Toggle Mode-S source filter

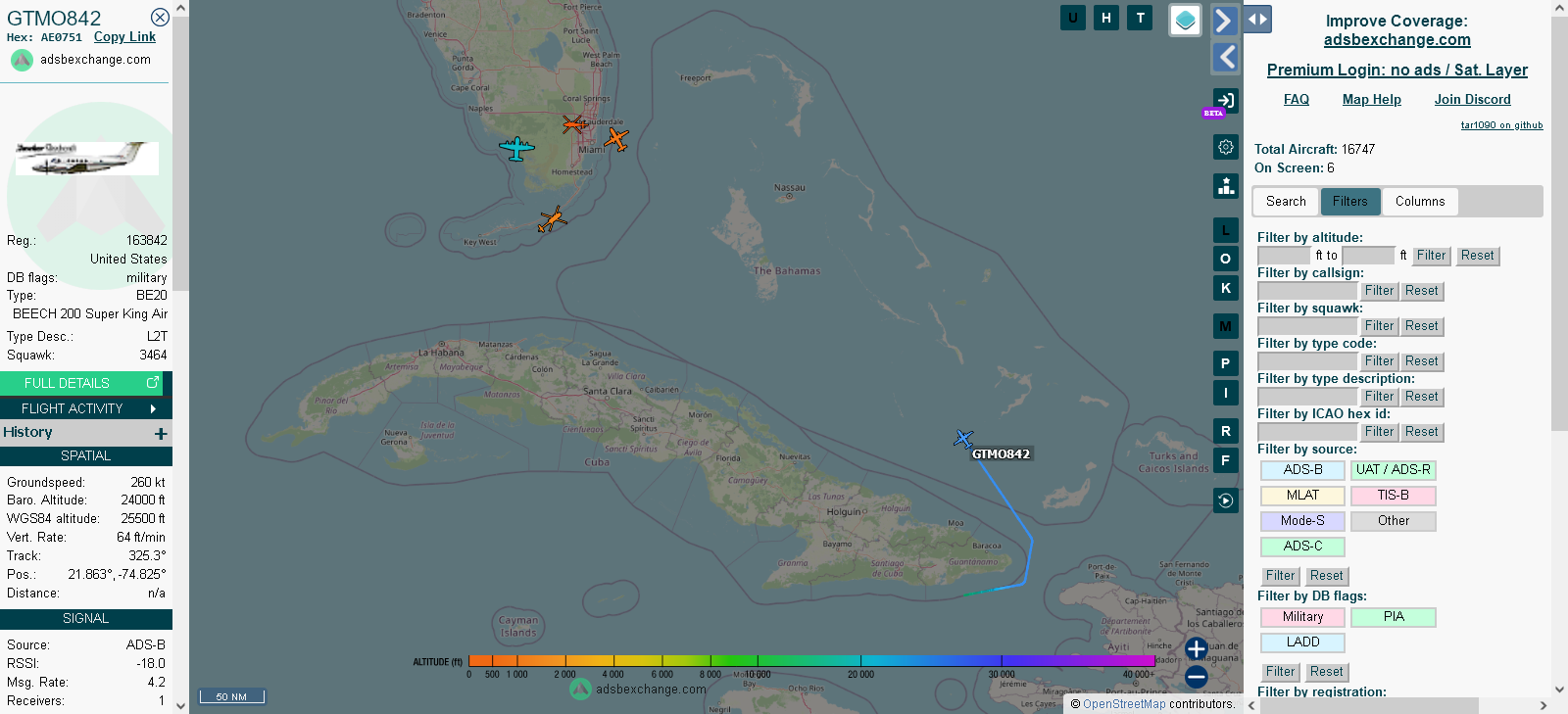[1302, 521]
